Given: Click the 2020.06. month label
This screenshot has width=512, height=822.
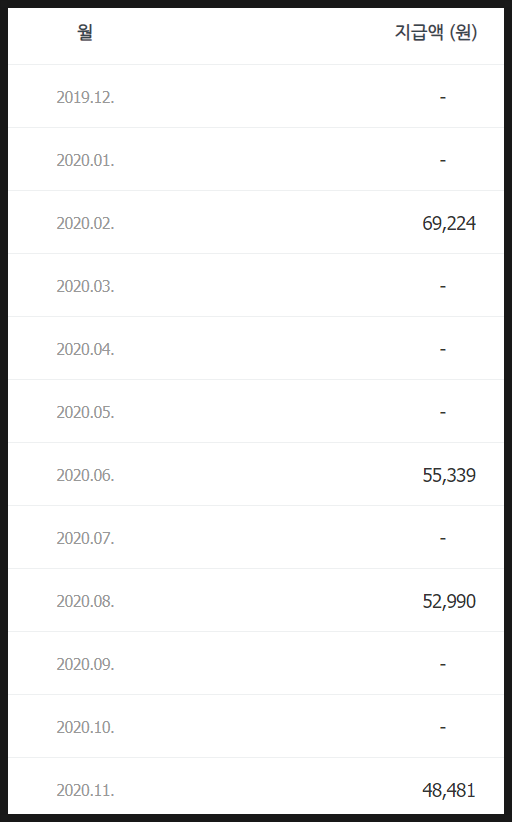Looking at the screenshot, I should click(85, 475).
